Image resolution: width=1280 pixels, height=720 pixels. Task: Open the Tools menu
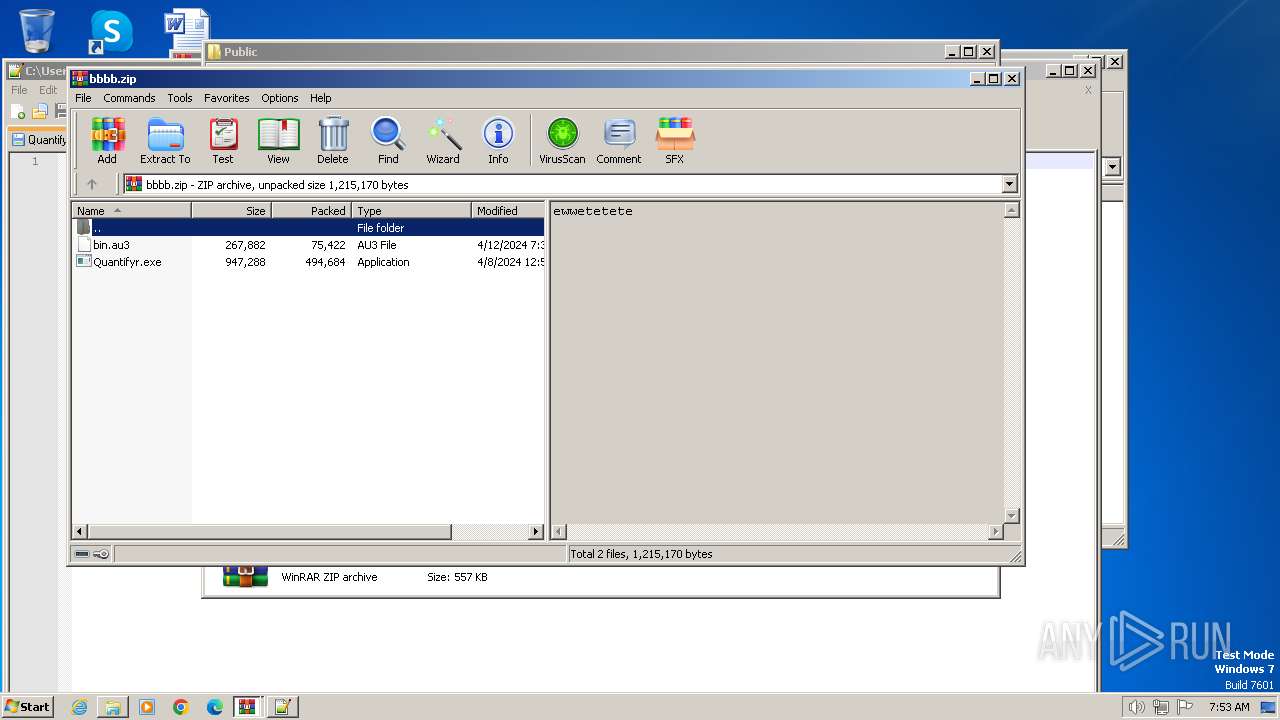[x=180, y=98]
